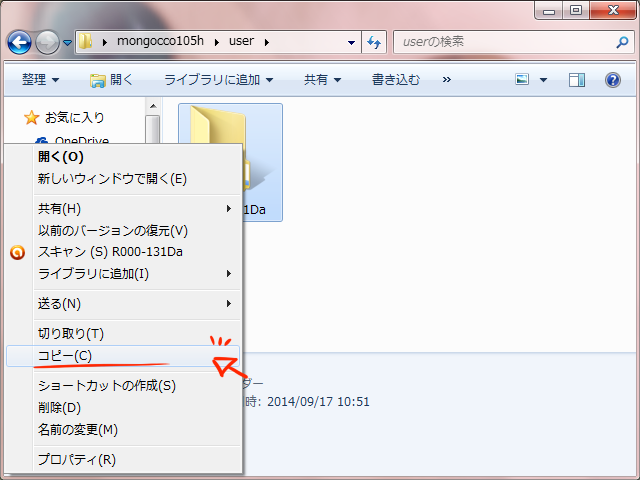Click the Back navigation arrow button
Image resolution: width=640 pixels, height=480 pixels.
[19, 43]
